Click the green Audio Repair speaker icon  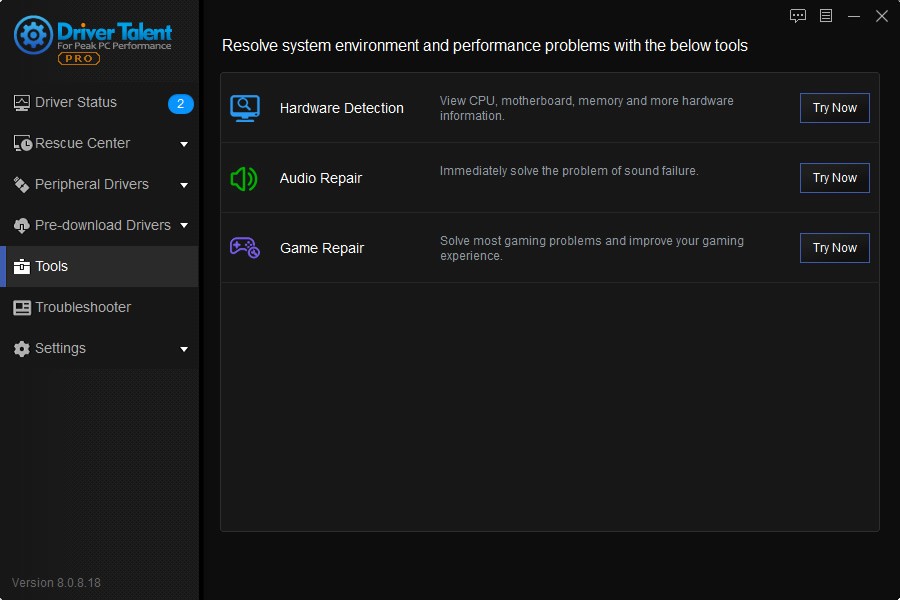(244, 179)
